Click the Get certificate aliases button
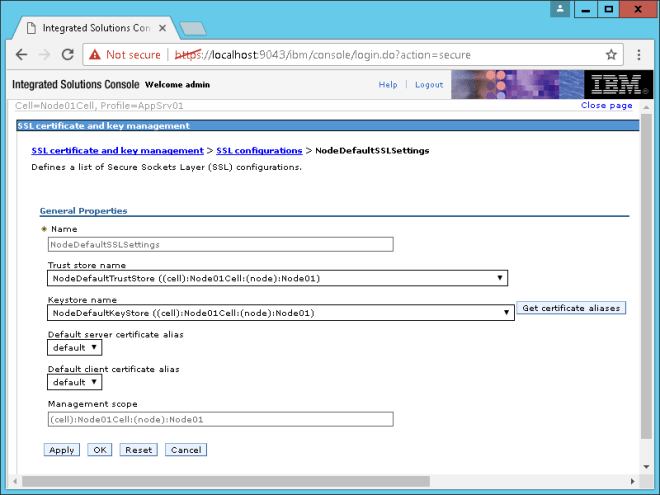The height and width of the screenshot is (495, 660). coord(571,308)
